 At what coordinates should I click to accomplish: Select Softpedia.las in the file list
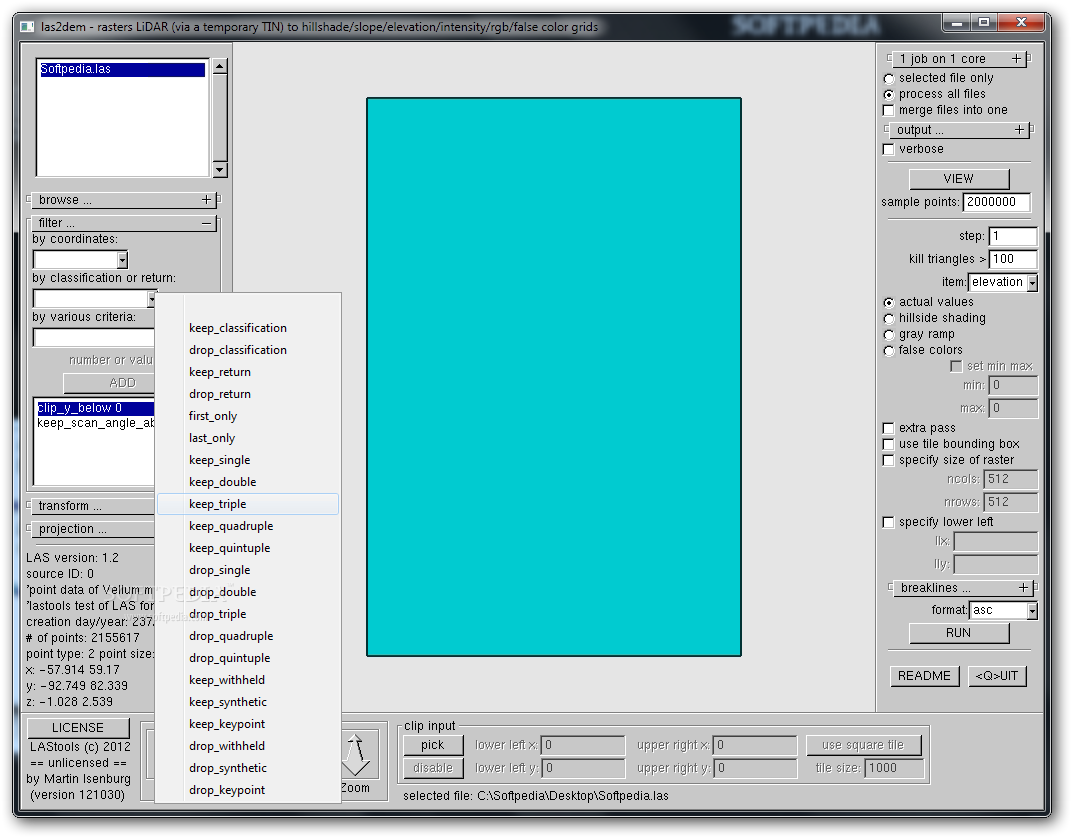tap(122, 69)
